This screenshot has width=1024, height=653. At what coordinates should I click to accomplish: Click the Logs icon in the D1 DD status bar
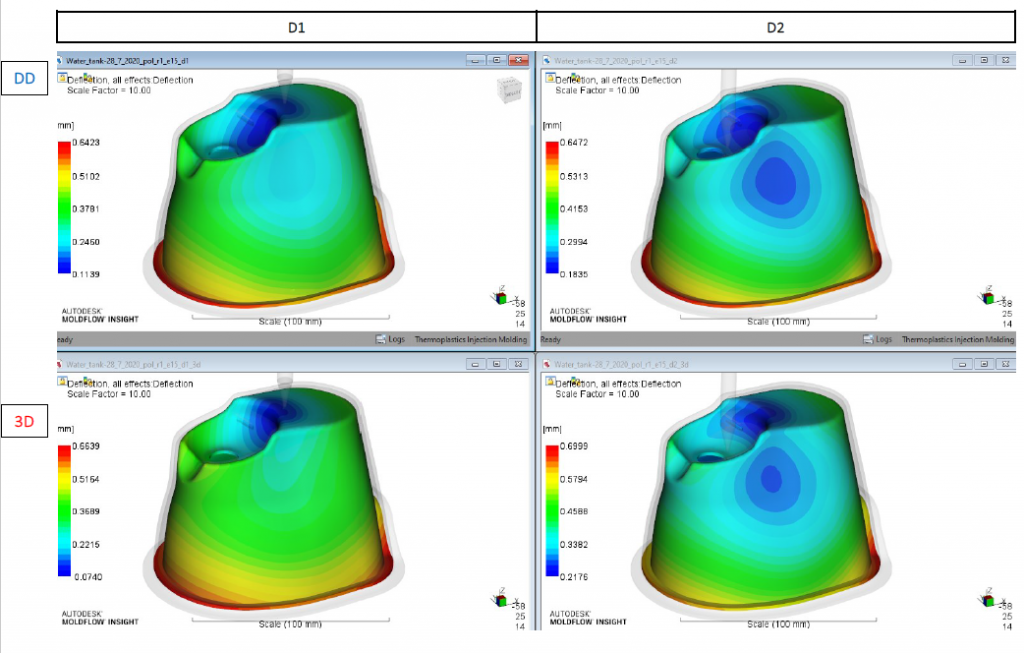pos(382,340)
